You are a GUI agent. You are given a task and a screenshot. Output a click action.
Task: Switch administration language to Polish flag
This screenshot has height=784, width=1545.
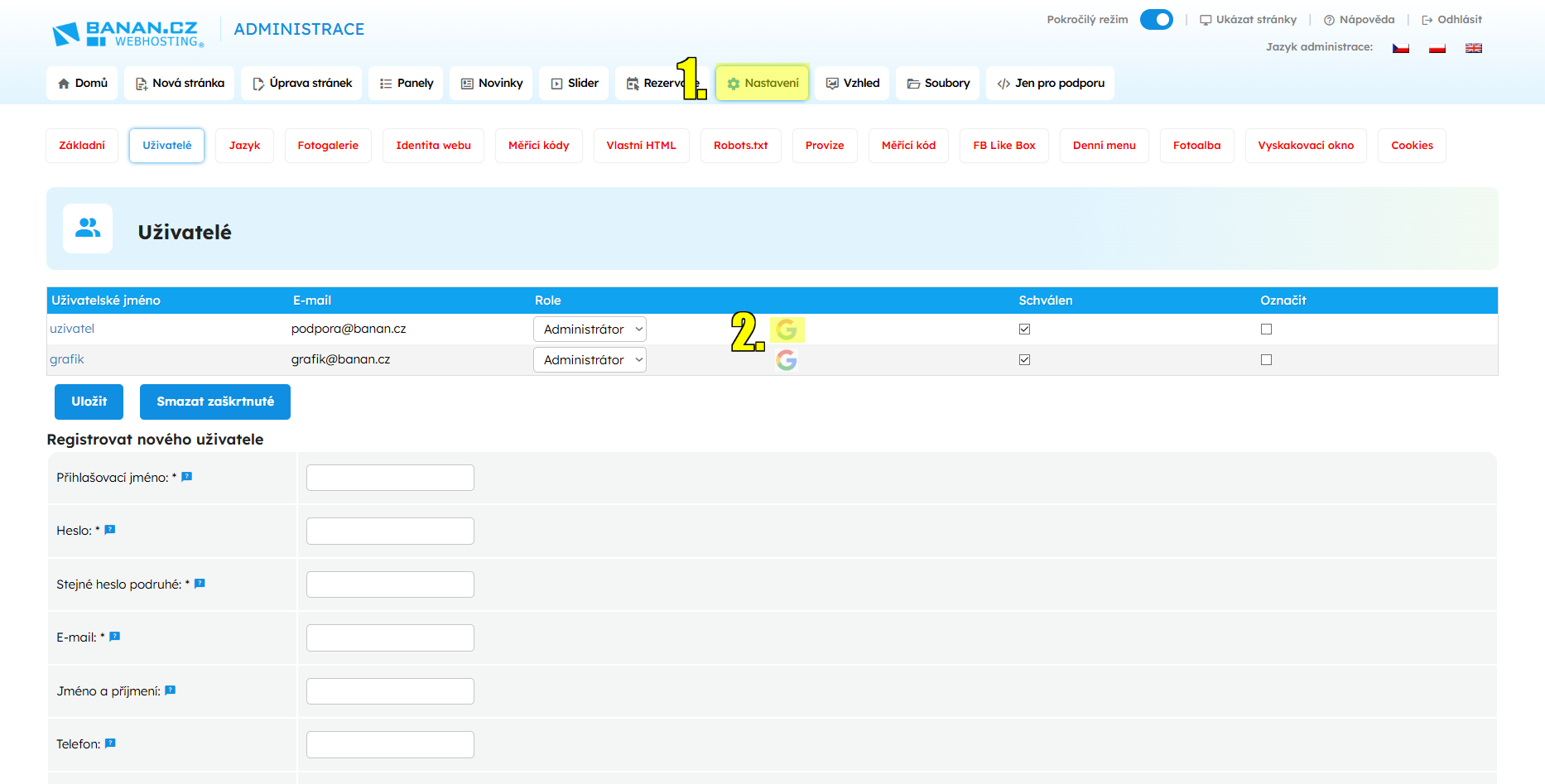tap(1437, 48)
